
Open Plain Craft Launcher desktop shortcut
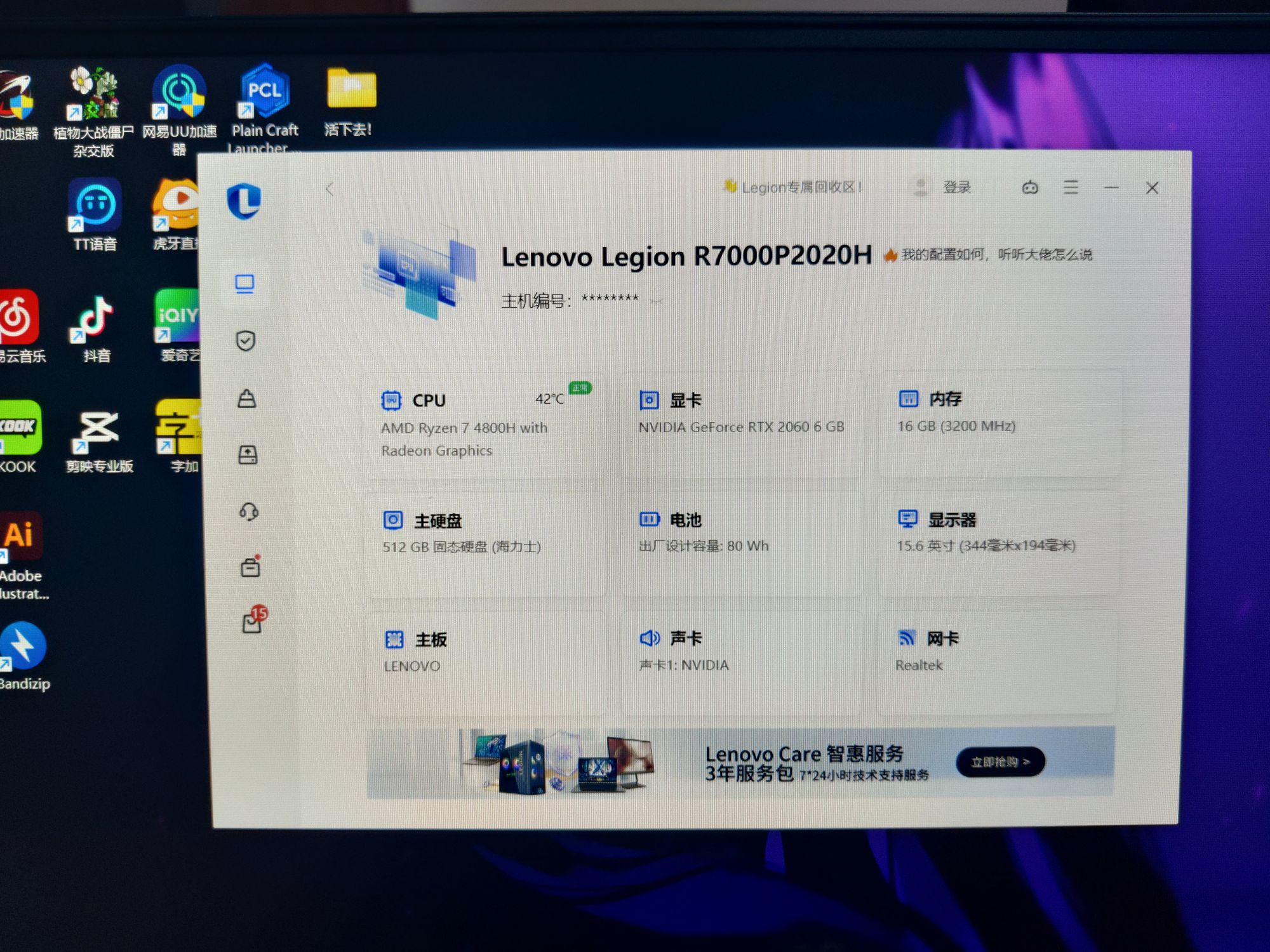(265, 108)
